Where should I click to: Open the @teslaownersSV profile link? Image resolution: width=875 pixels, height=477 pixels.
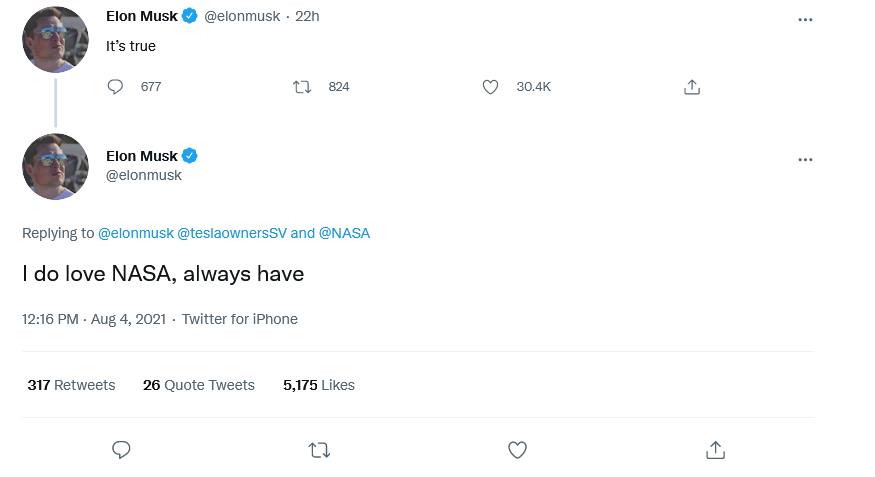(x=231, y=233)
